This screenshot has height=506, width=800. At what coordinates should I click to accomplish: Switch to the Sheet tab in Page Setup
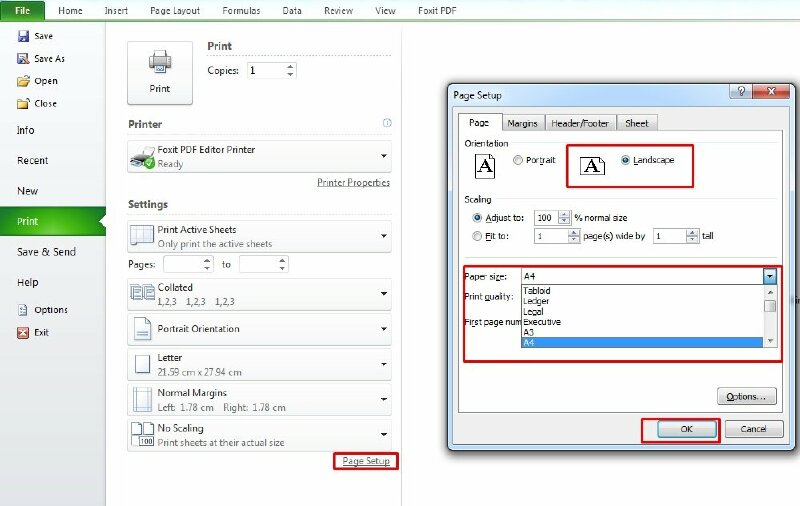point(636,123)
